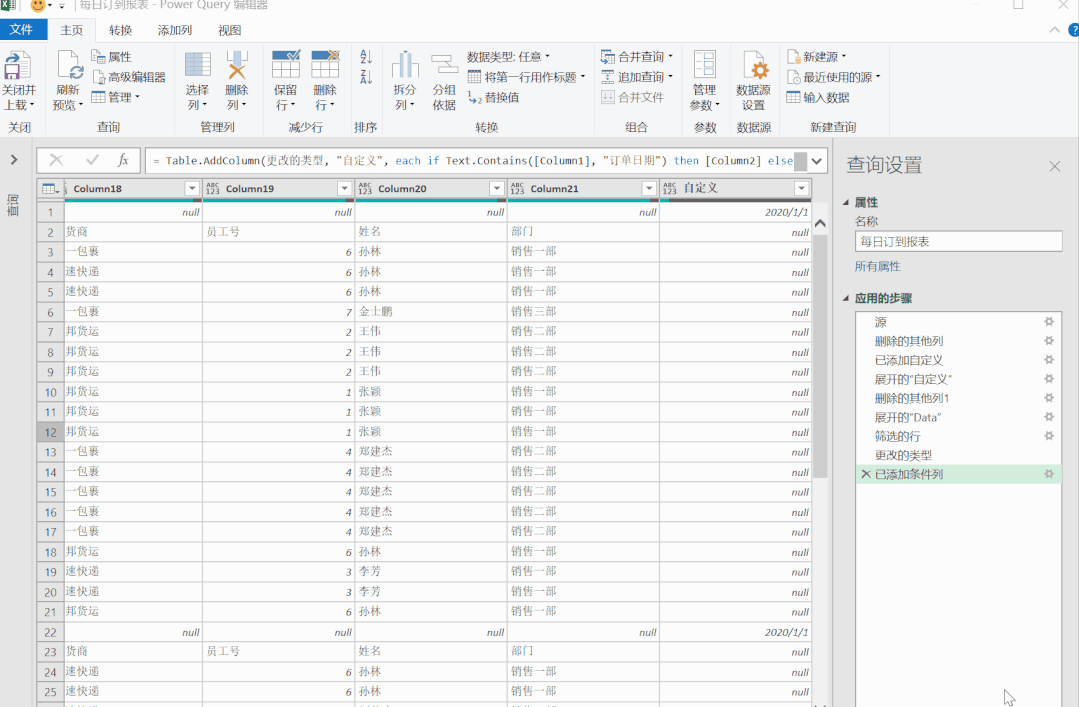Image resolution: width=1079 pixels, height=707 pixels.
Task: Switch to 添加列 tab
Action: point(175,30)
